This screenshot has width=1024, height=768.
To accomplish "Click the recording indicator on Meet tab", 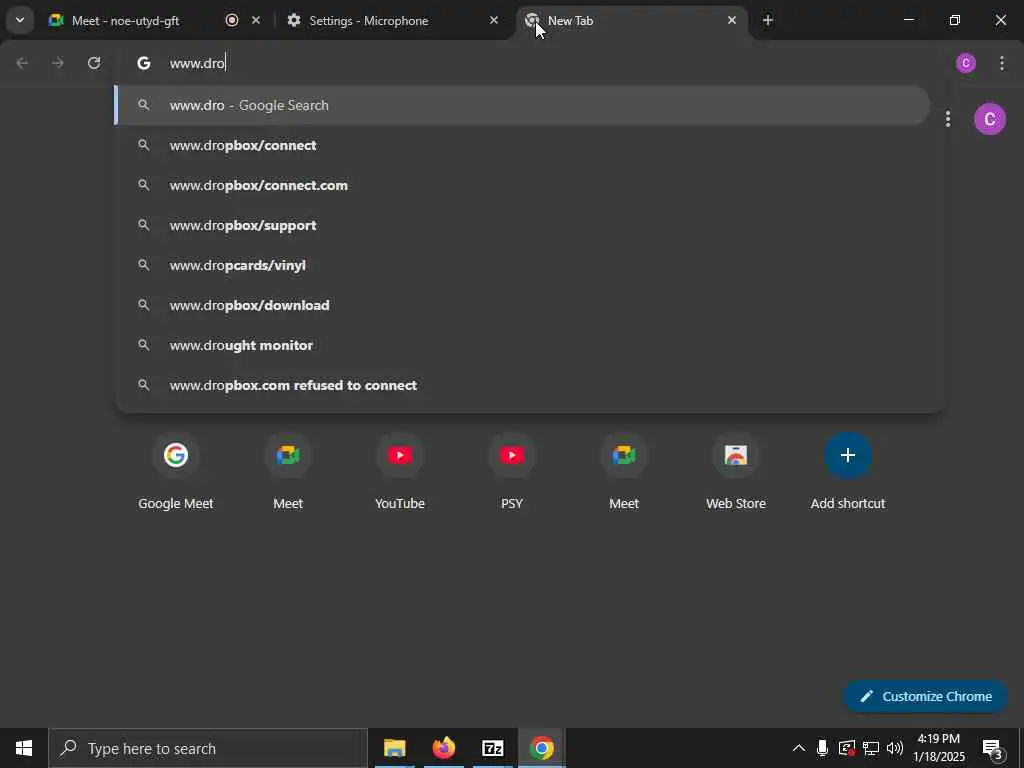I will 232,20.
